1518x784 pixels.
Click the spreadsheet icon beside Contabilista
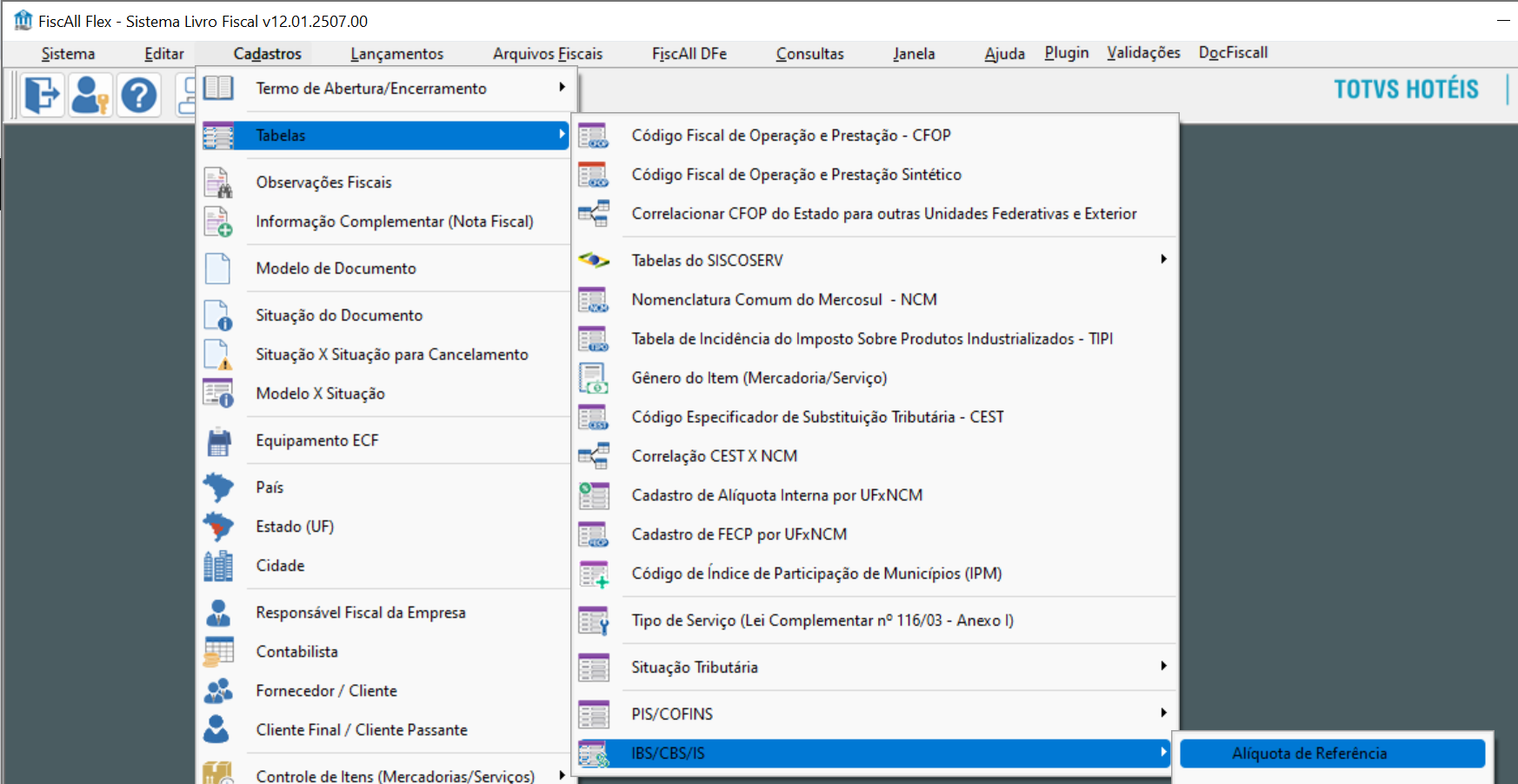(x=218, y=652)
